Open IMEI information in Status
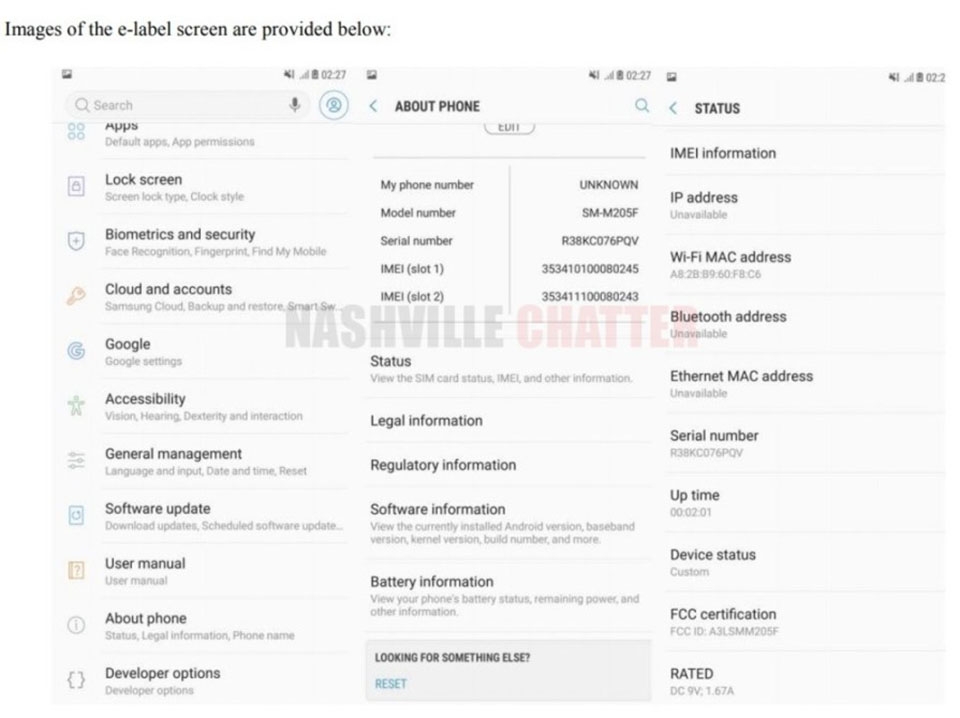The width and height of the screenshot is (960, 718). (805, 153)
